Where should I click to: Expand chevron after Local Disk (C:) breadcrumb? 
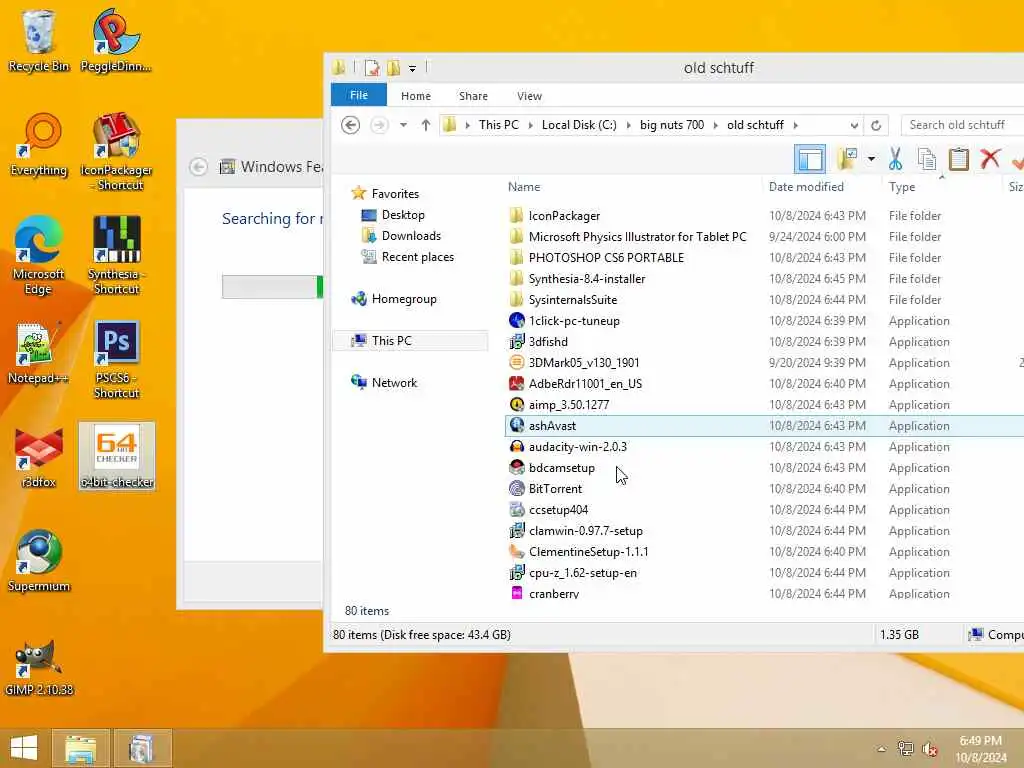tap(628, 125)
